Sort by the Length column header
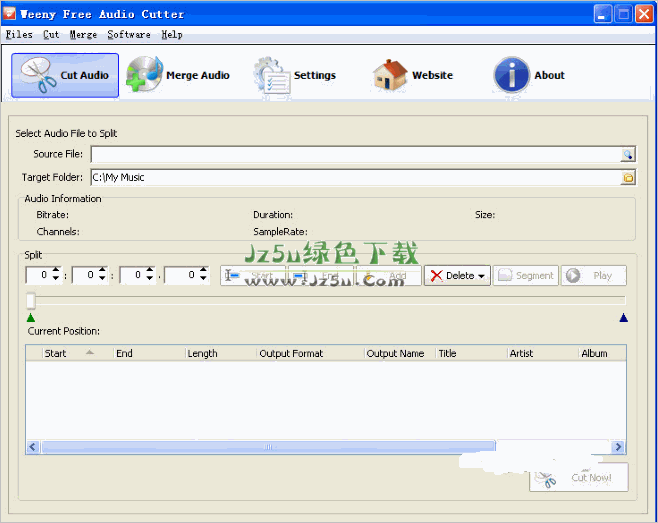 [x=221, y=353]
